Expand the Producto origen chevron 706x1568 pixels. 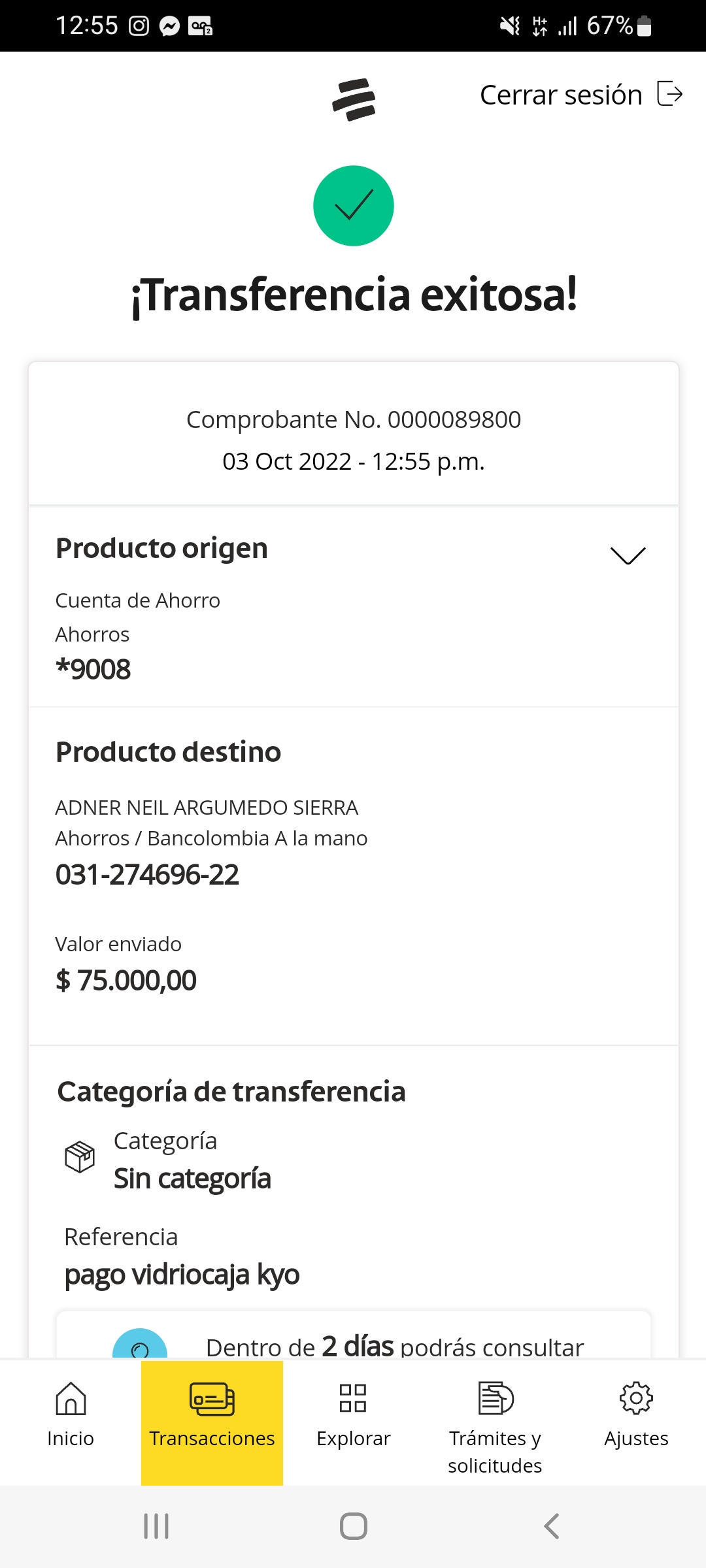628,555
